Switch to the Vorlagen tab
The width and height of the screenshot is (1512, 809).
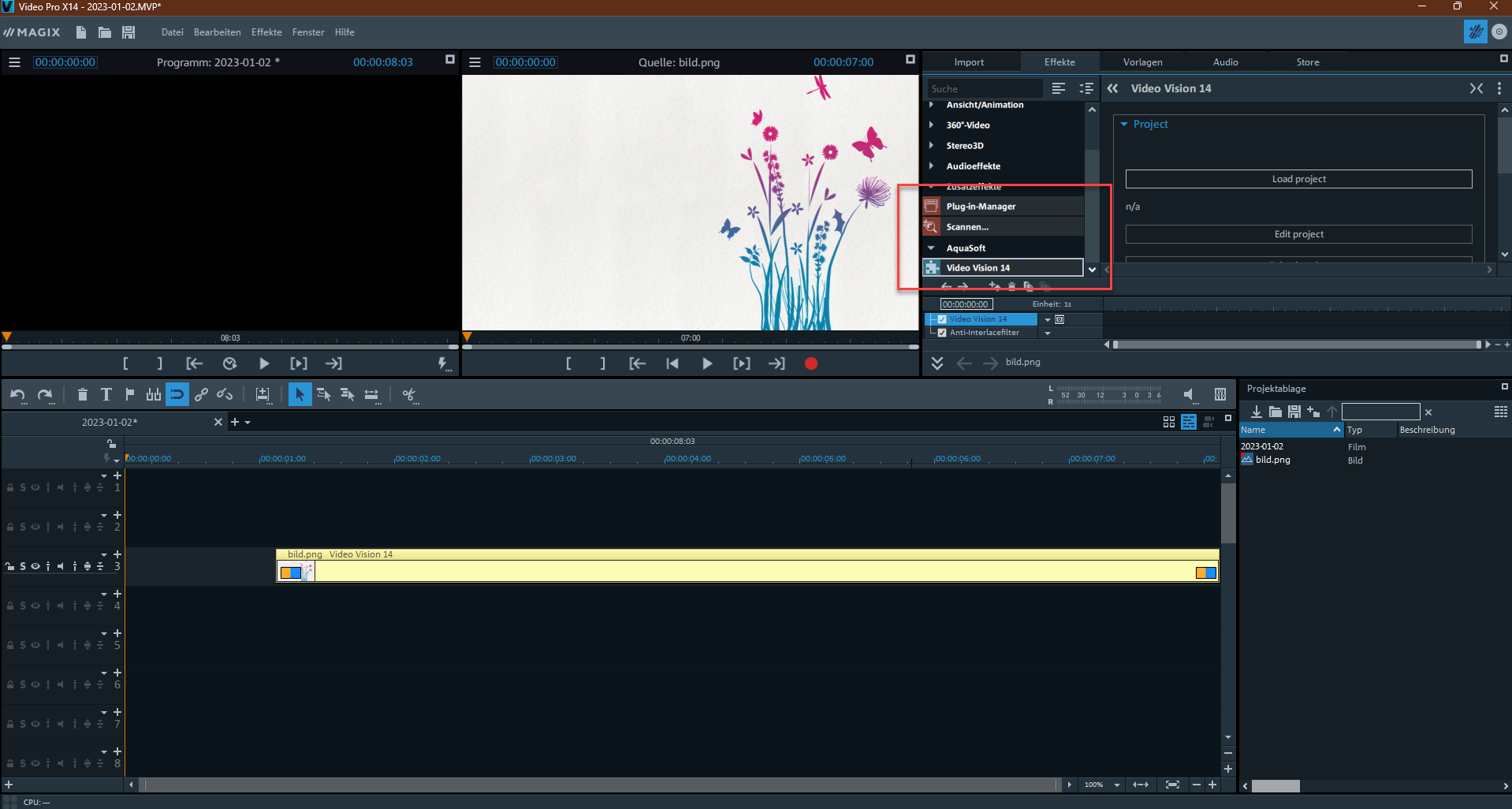pos(1142,62)
